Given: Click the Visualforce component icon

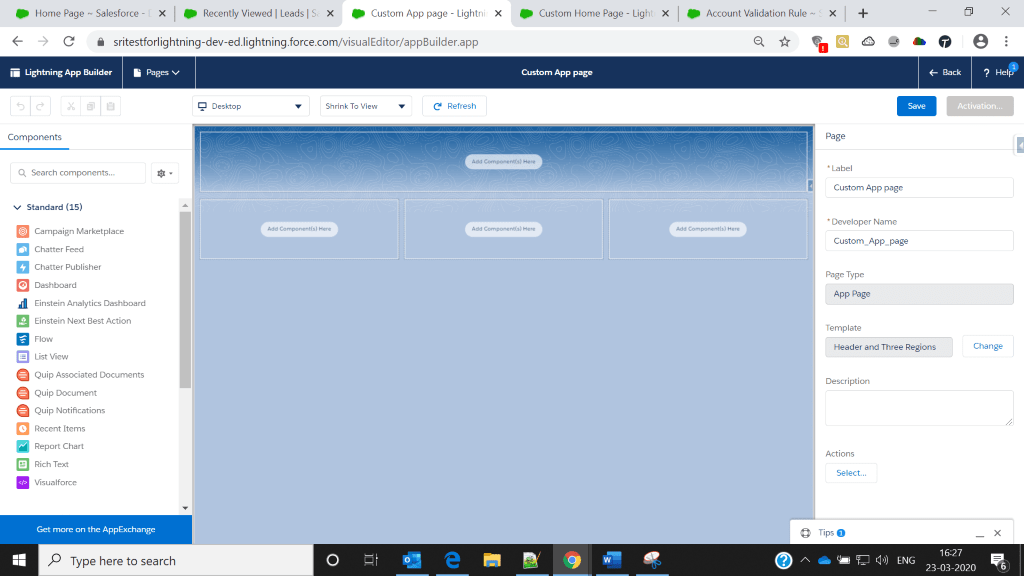Looking at the screenshot, I should (x=23, y=482).
